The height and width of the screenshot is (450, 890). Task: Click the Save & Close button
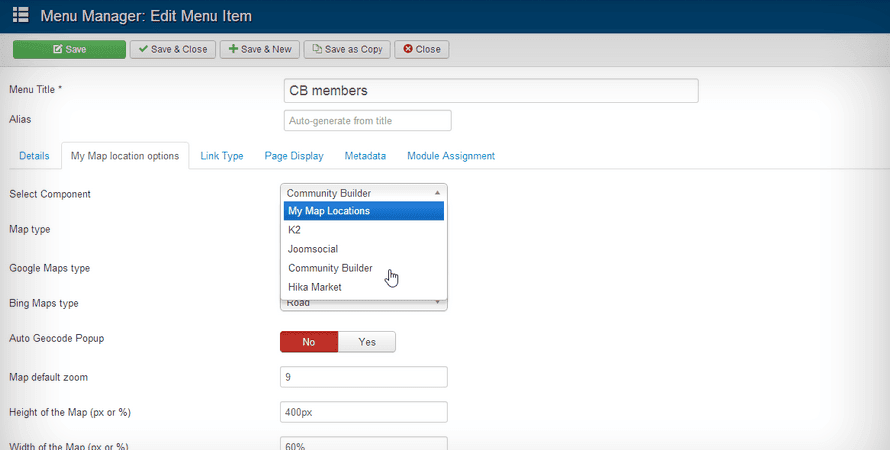pyautogui.click(x=173, y=49)
